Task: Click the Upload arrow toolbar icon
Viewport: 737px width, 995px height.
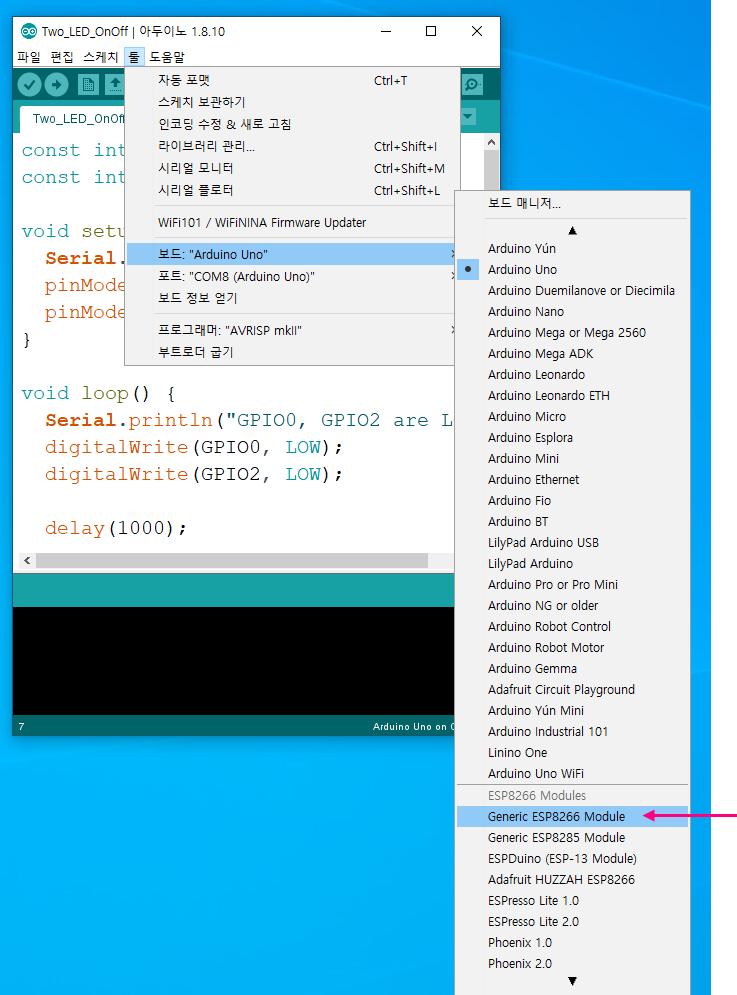Action: point(56,84)
